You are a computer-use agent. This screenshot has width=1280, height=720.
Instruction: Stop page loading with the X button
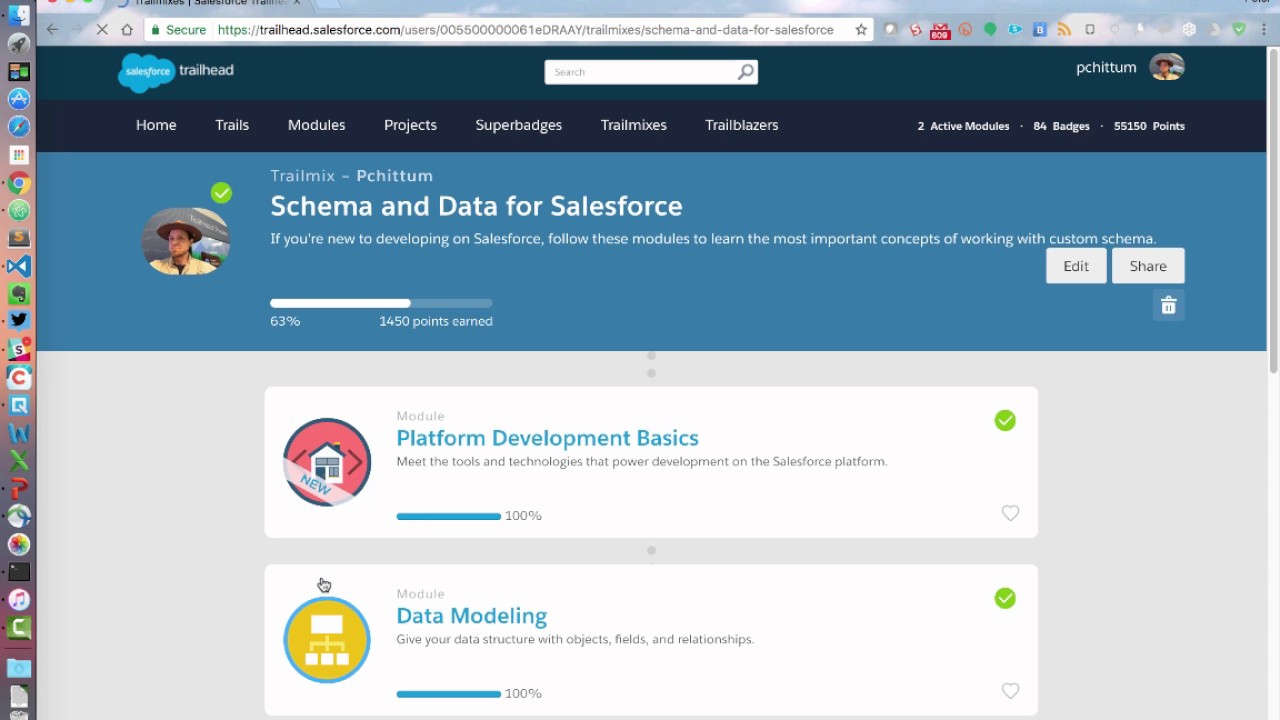[x=101, y=30]
